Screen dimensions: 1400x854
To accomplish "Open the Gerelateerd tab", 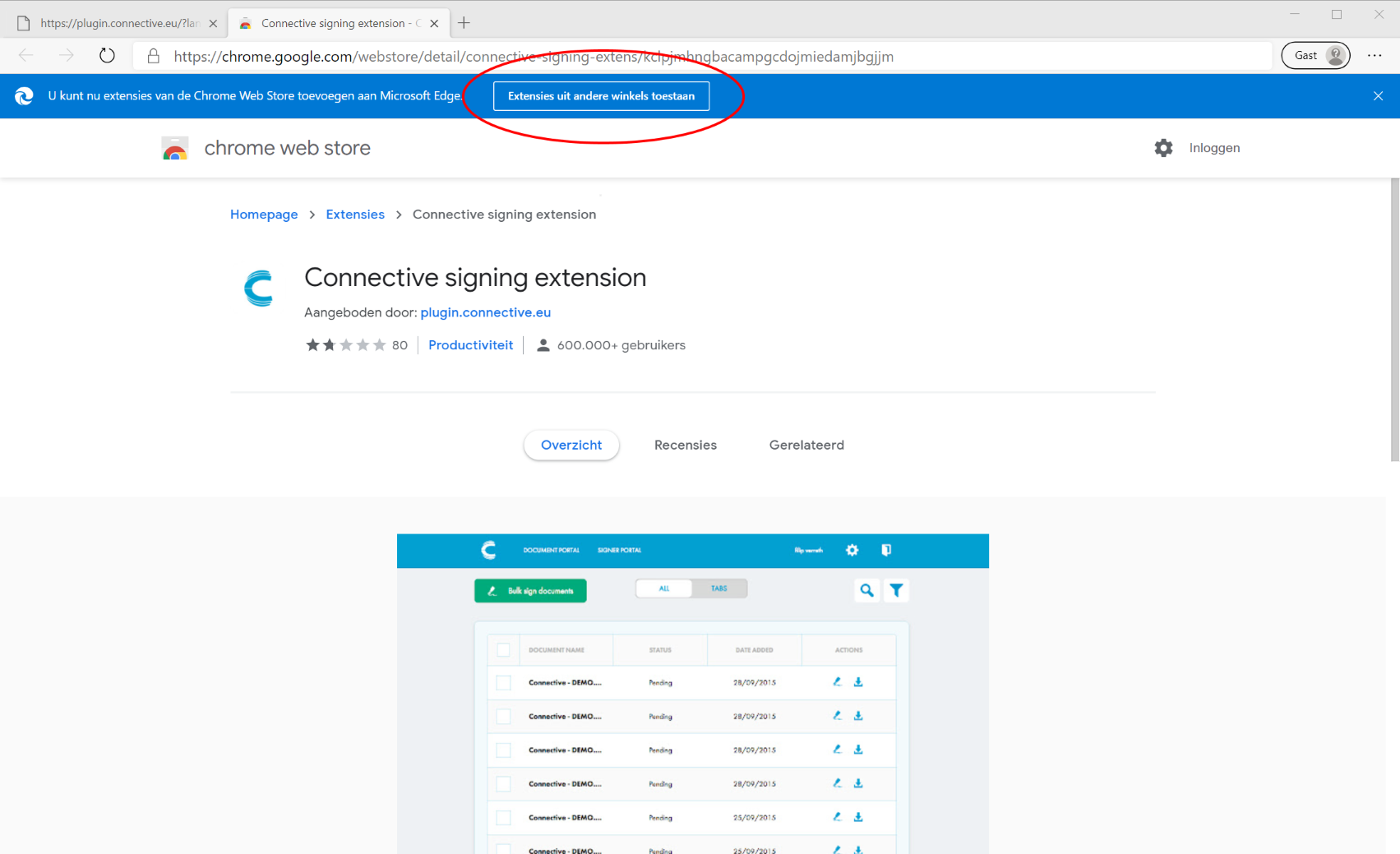I will pyautogui.click(x=806, y=445).
